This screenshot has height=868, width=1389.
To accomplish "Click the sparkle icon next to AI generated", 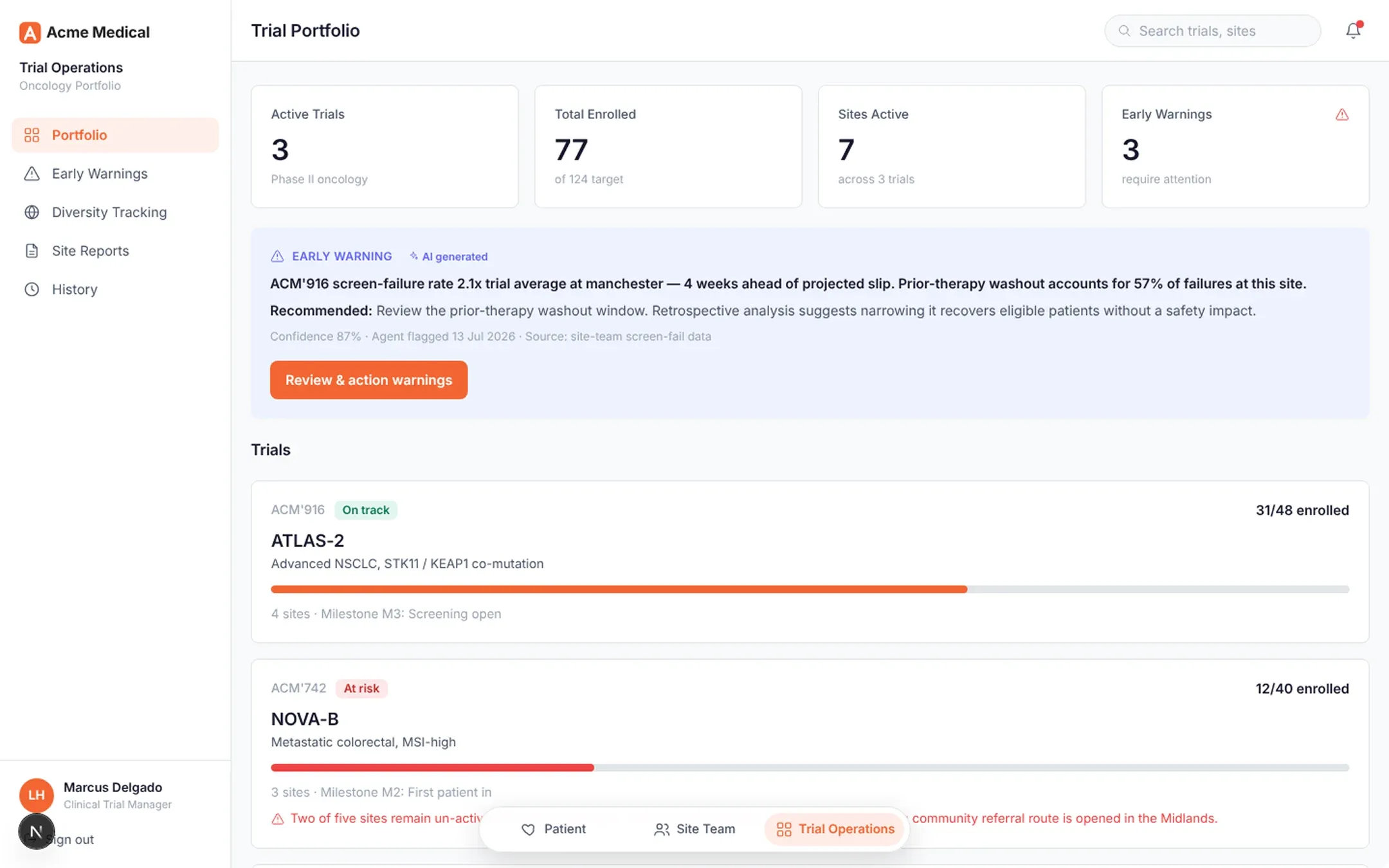I will point(413,256).
